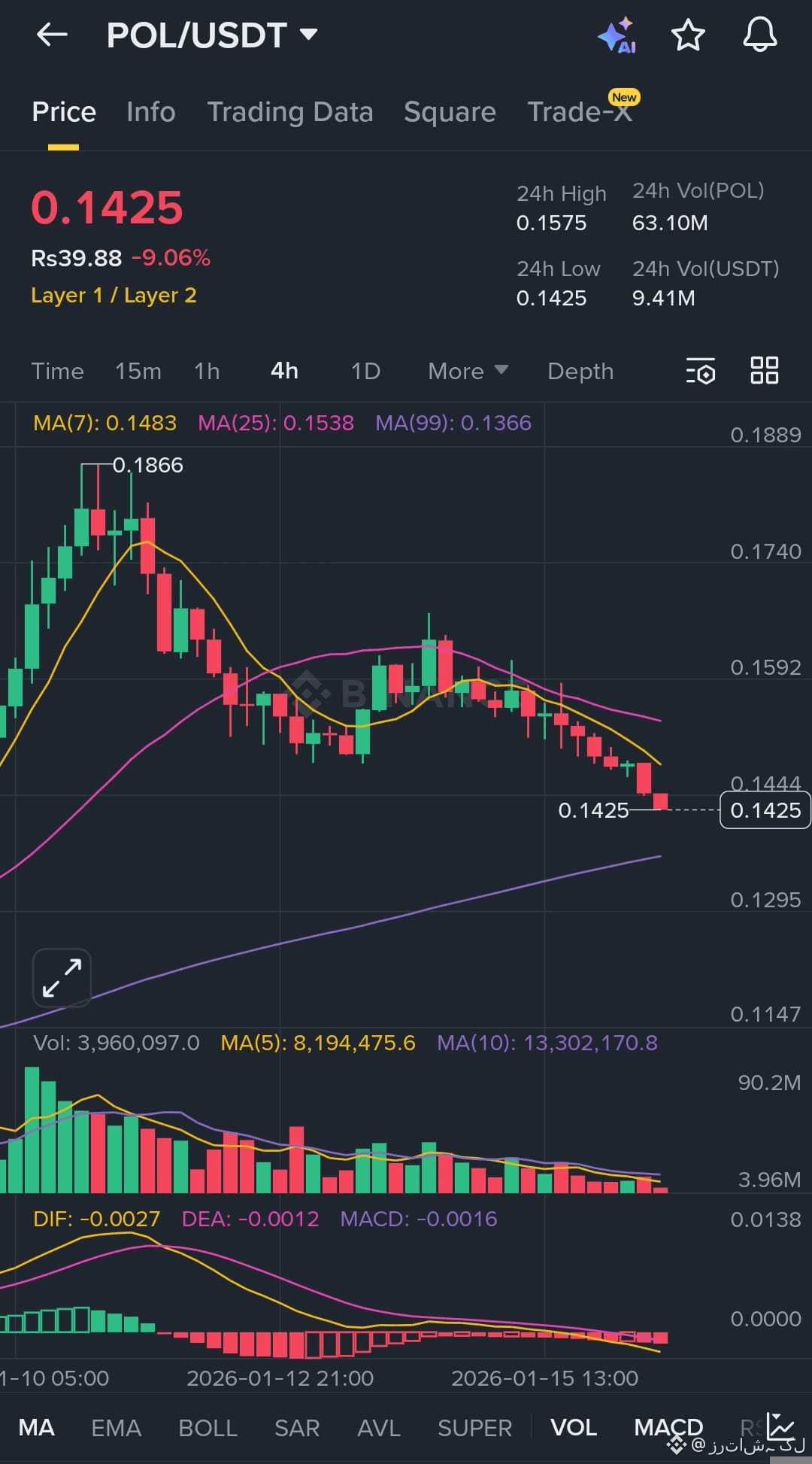Click the MA(7): 0.1483 label
Image resolution: width=812 pixels, height=1464 pixels.
click(105, 423)
